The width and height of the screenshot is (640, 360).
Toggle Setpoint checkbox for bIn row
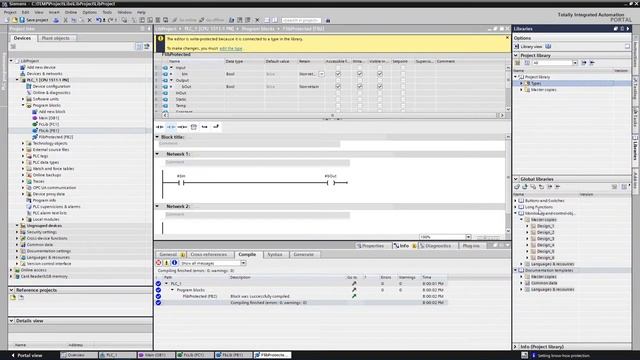403,74
